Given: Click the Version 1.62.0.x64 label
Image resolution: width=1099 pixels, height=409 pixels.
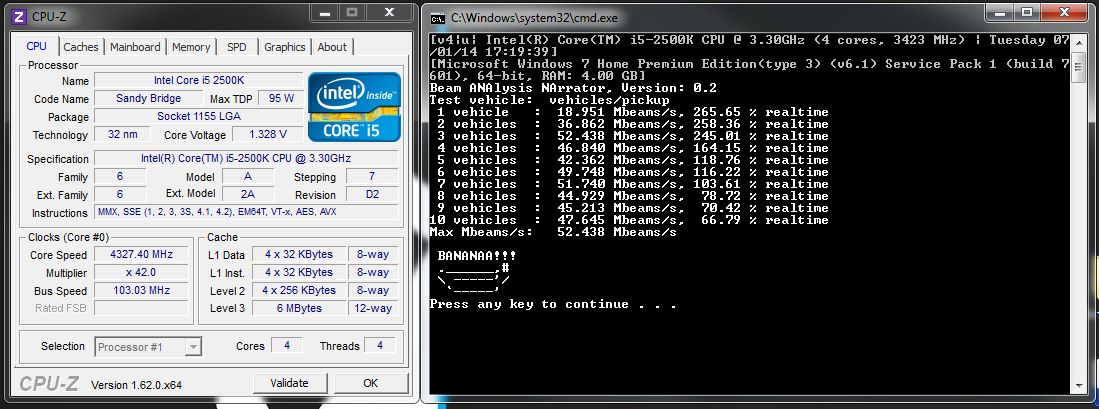Looking at the screenshot, I should point(137,384).
